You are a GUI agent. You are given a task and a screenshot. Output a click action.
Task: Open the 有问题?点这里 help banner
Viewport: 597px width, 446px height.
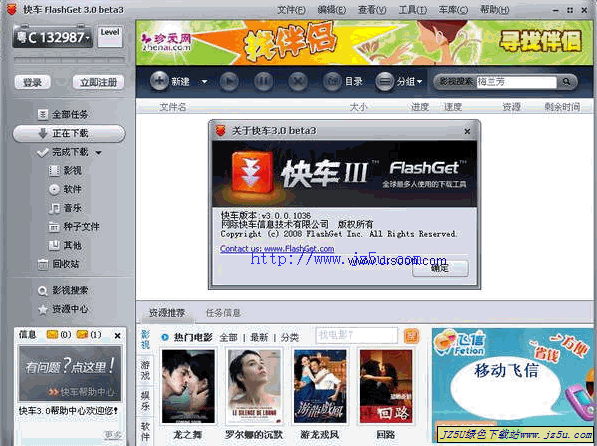[70, 373]
